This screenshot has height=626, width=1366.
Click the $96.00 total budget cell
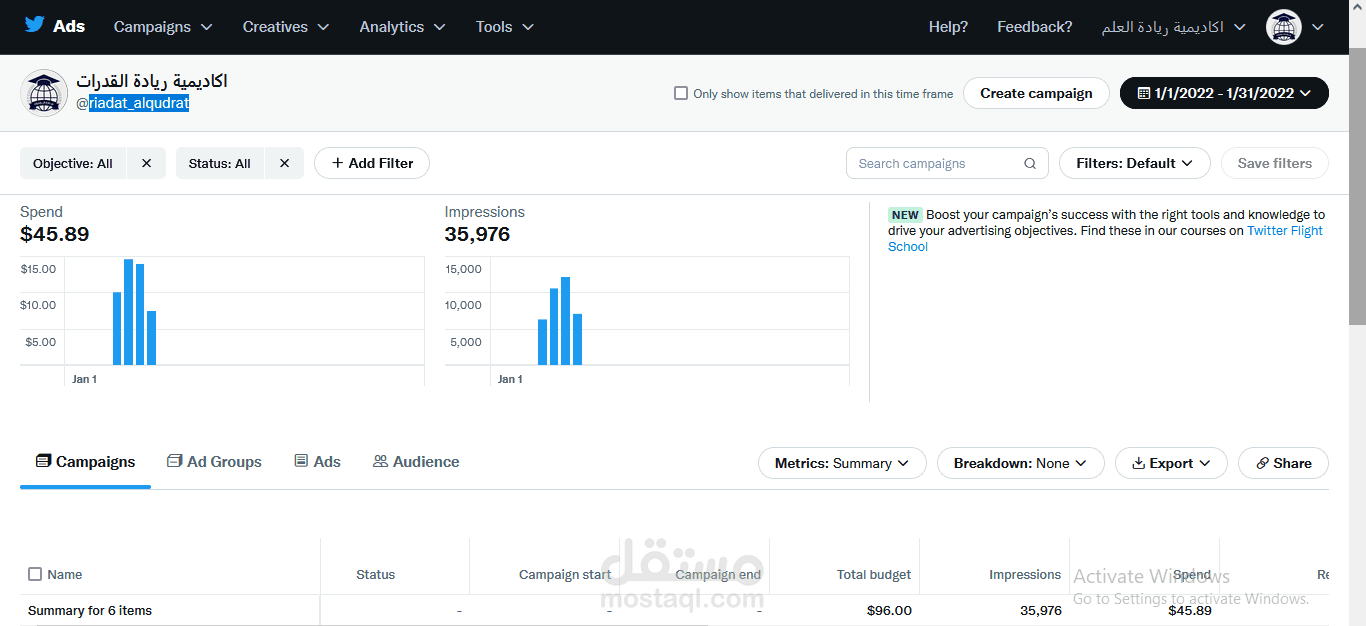(x=889, y=610)
